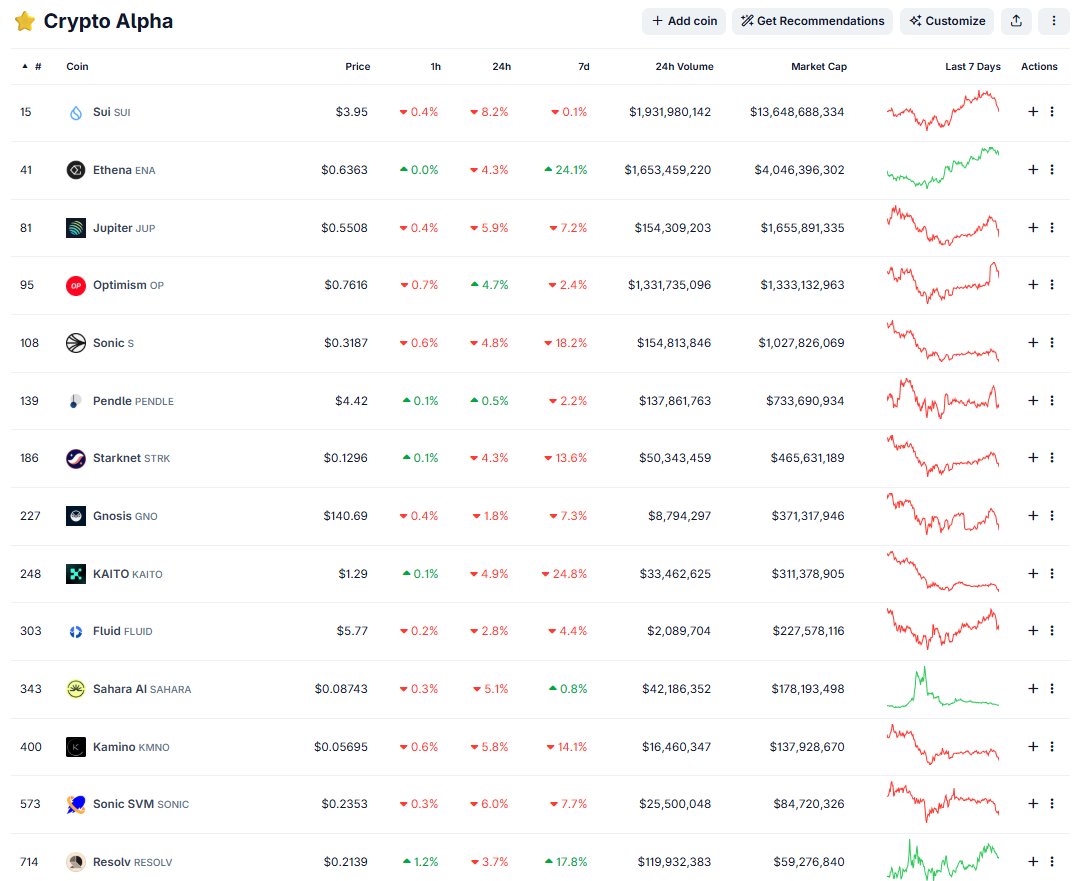This screenshot has width=1079, height=881.
Task: Open the Optimism OP coin link
Action: (x=128, y=285)
